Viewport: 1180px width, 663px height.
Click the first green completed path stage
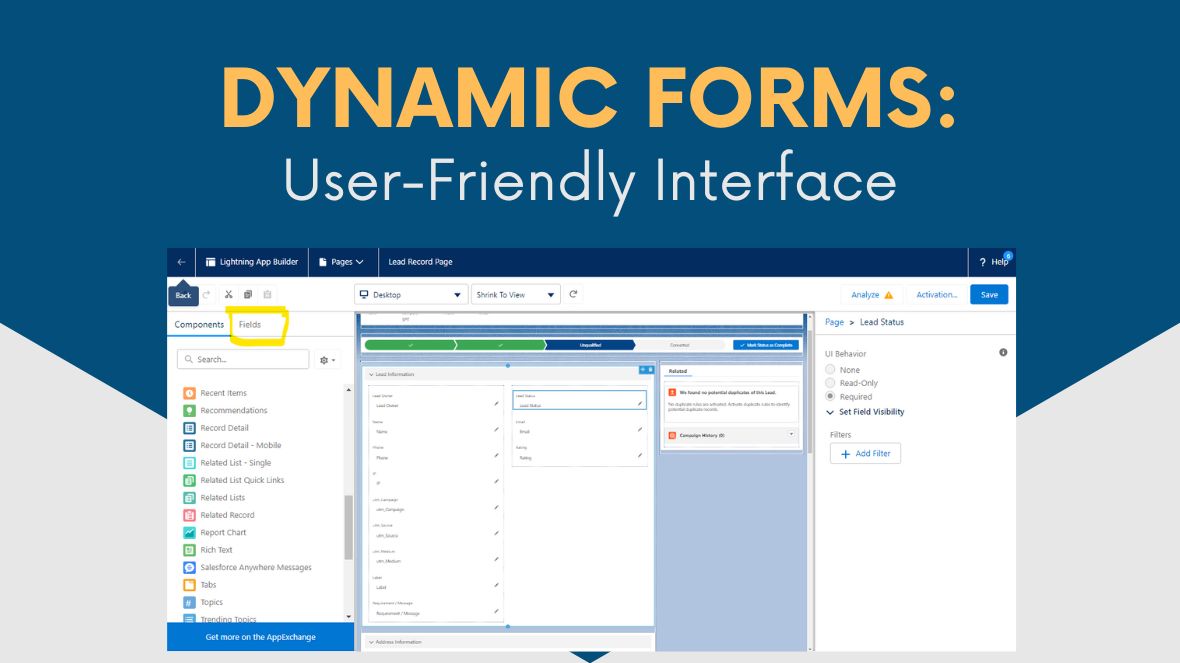pos(410,345)
